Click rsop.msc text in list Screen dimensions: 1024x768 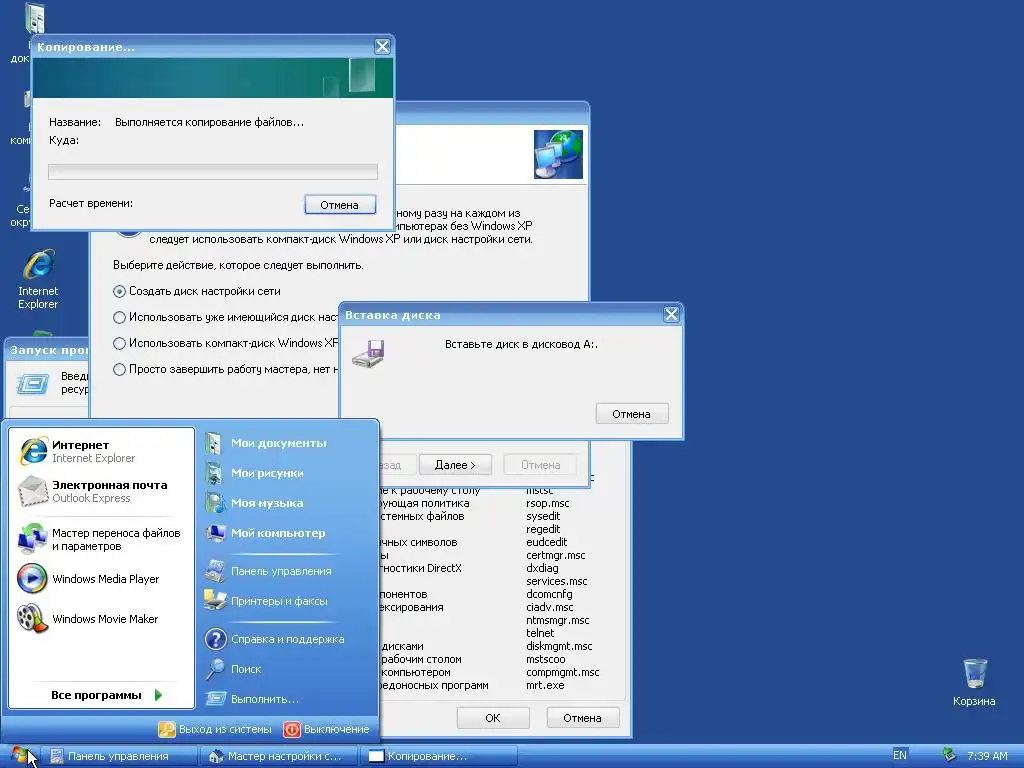click(547, 504)
